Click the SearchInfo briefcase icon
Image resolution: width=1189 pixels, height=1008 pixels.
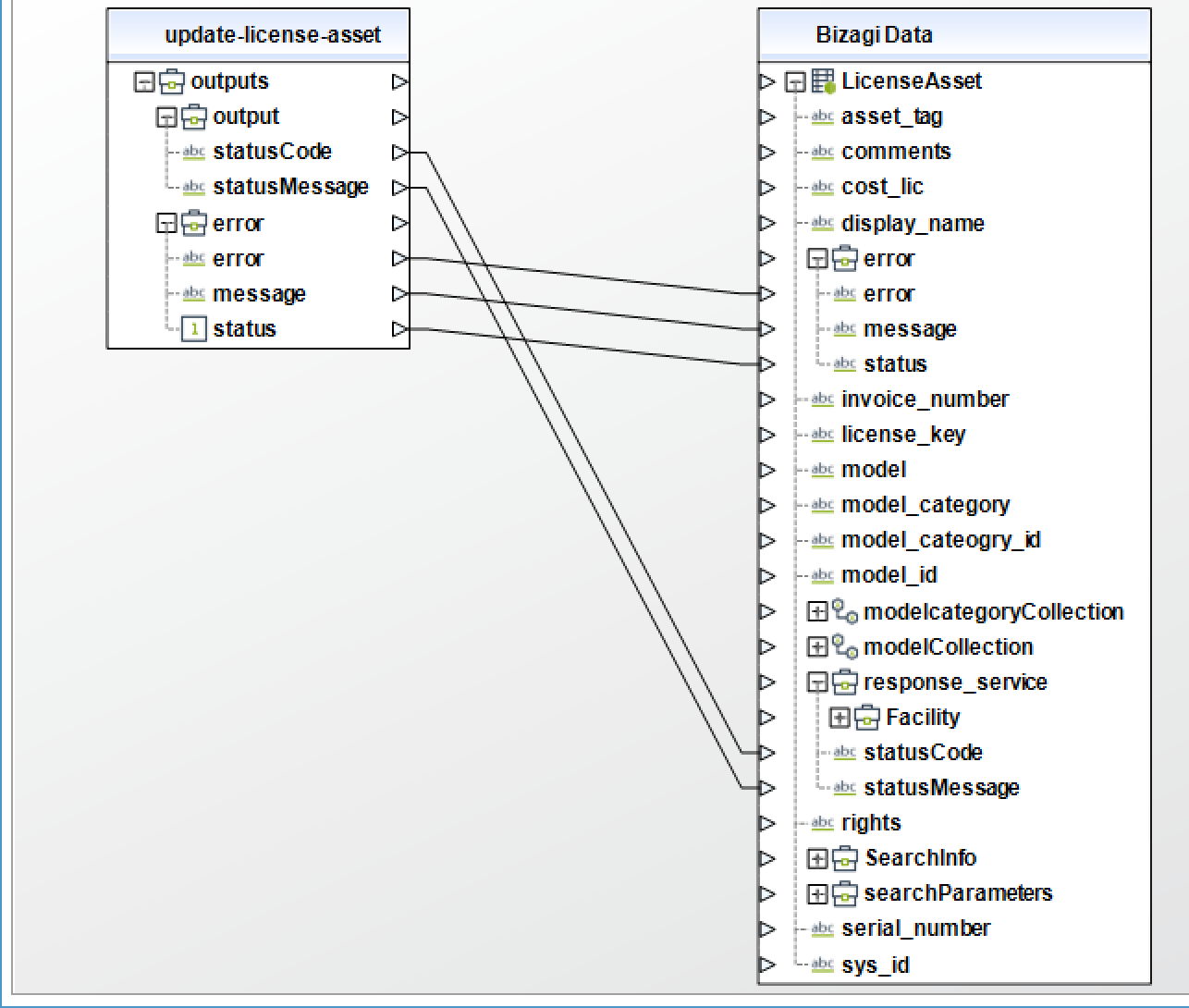tap(845, 858)
